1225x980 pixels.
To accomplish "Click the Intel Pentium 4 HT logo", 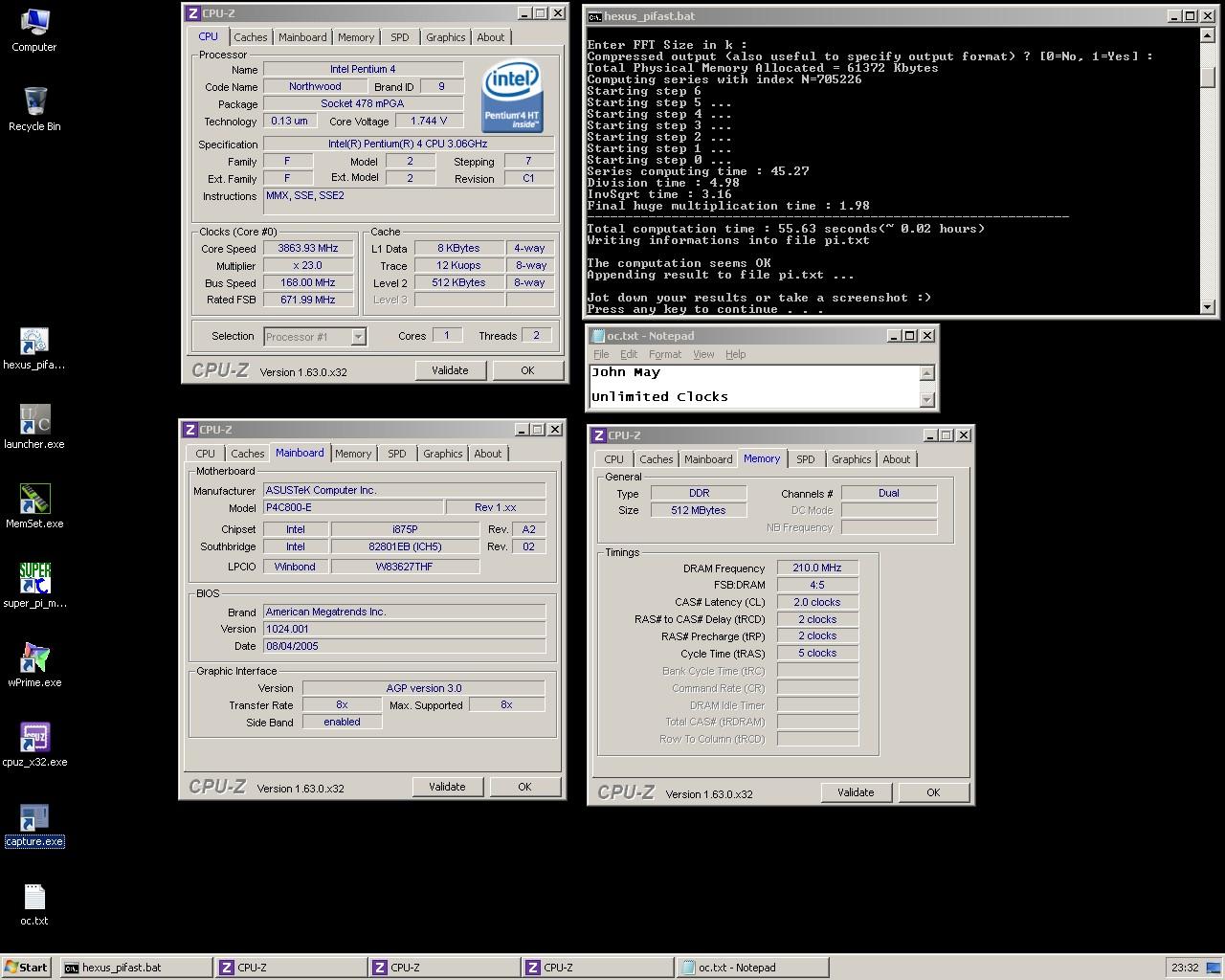I will [512, 96].
